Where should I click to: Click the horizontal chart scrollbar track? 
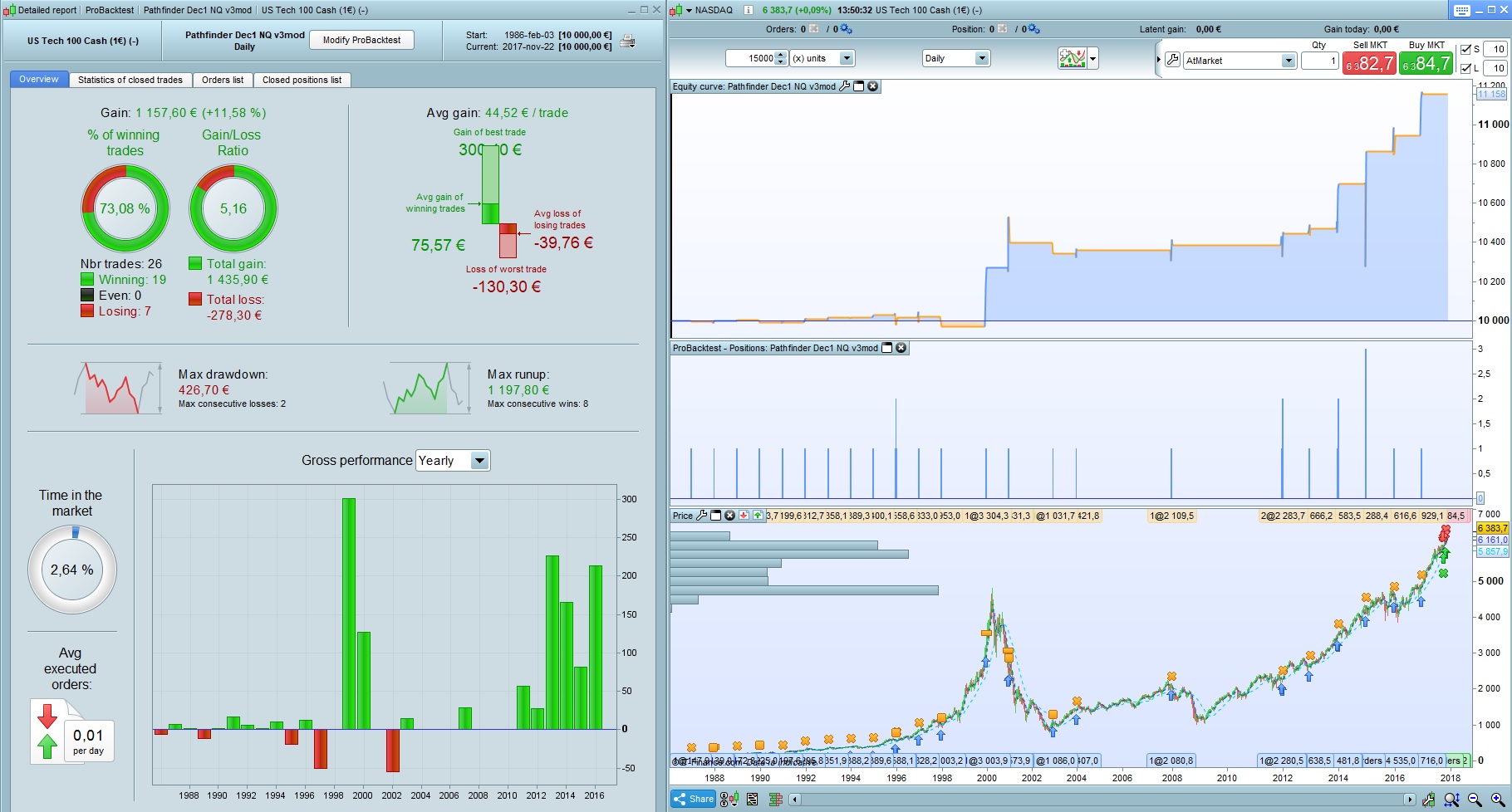(1102, 800)
